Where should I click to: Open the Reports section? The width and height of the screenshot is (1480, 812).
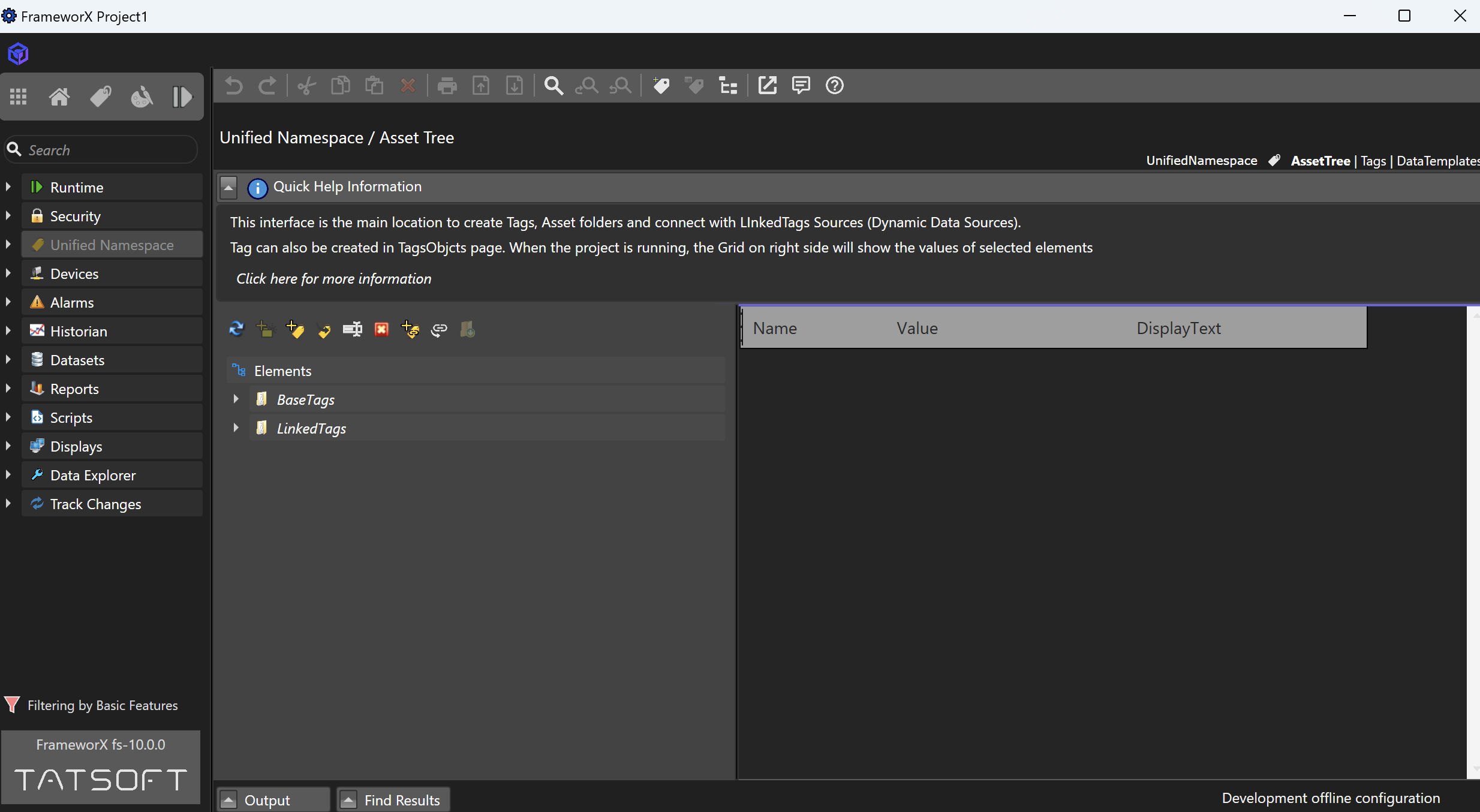pyautogui.click(x=112, y=389)
